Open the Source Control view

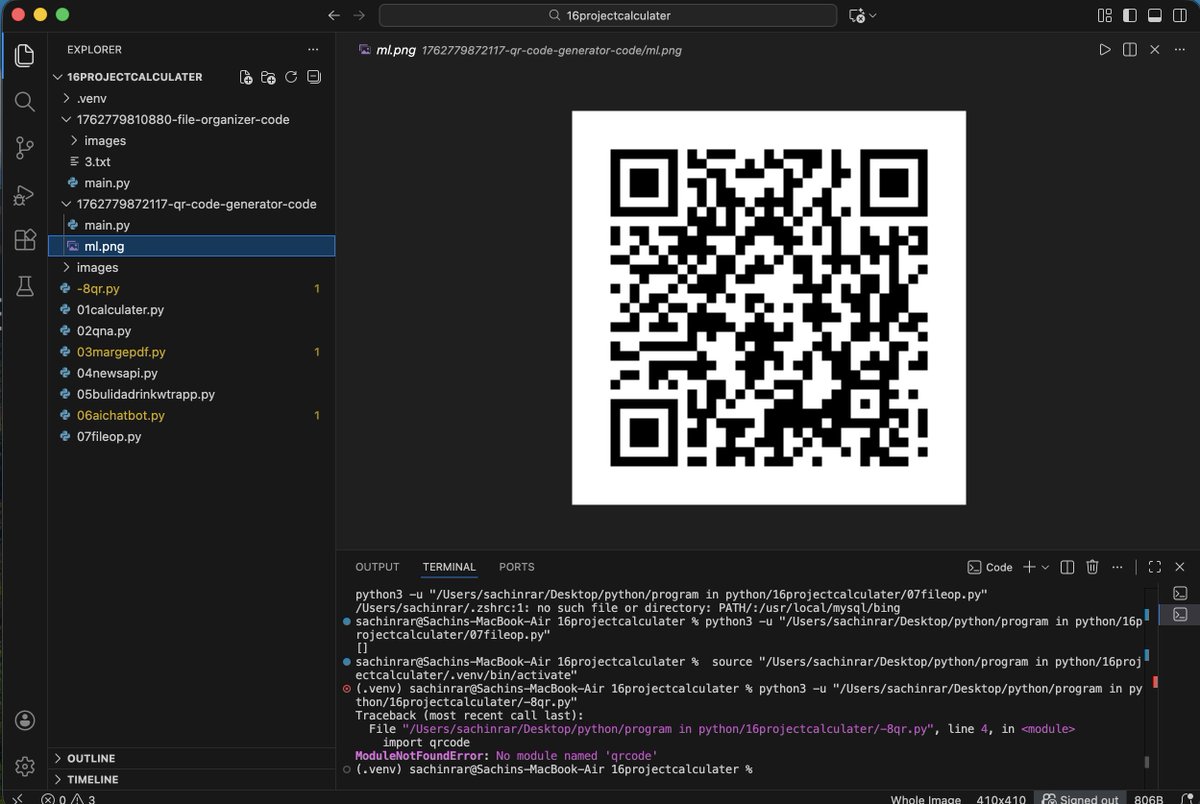click(24, 148)
